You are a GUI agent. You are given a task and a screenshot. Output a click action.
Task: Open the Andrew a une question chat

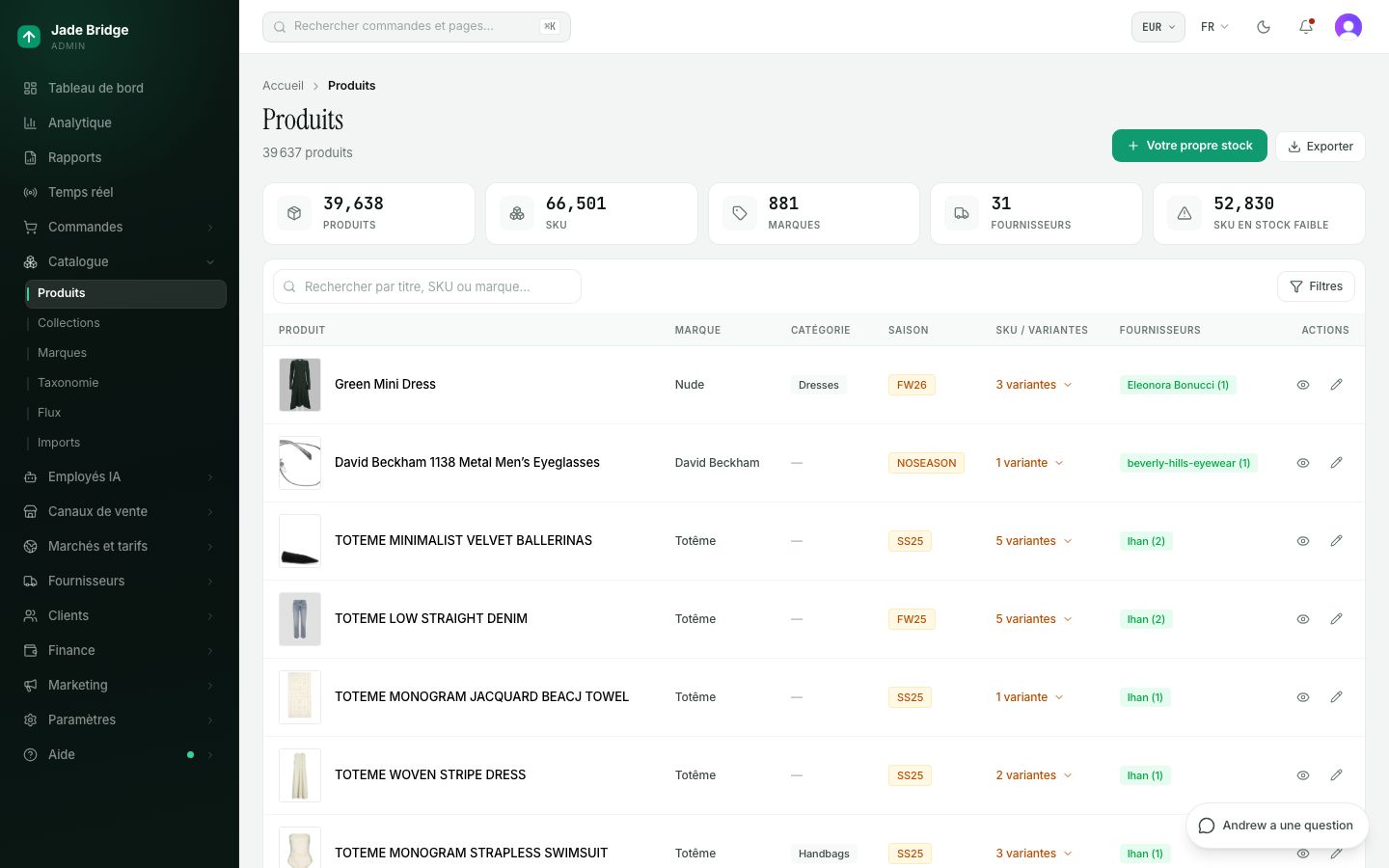(x=1277, y=826)
